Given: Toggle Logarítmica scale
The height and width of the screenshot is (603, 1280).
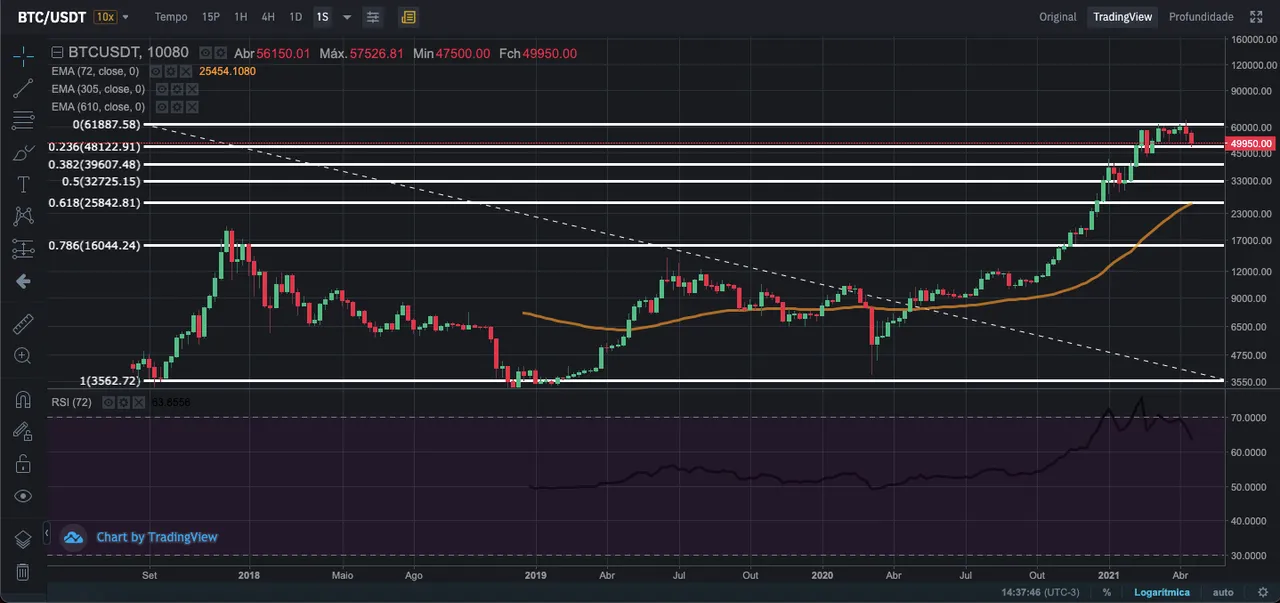Looking at the screenshot, I should click(x=1161, y=592).
